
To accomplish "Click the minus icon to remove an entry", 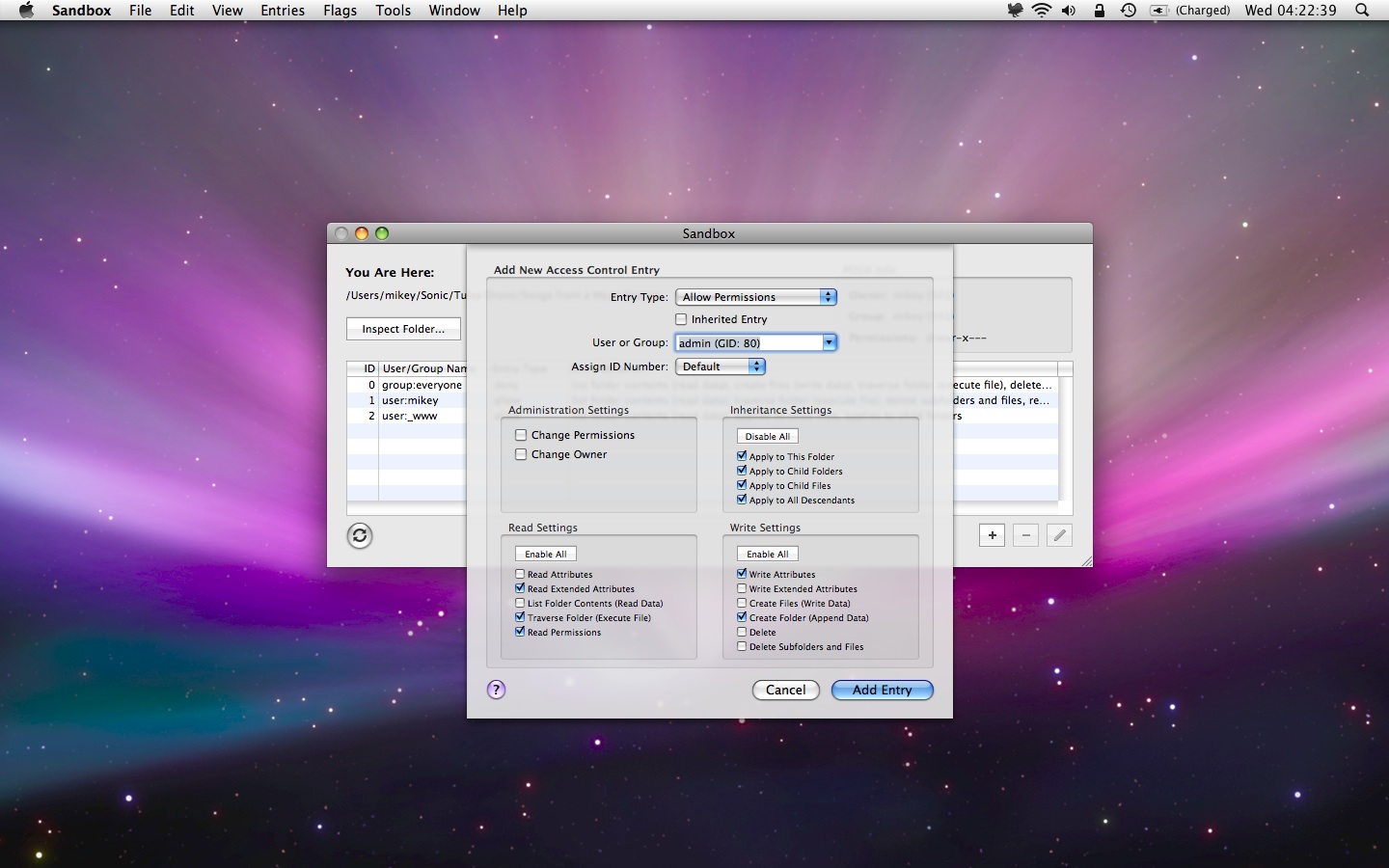I will 1025,535.
